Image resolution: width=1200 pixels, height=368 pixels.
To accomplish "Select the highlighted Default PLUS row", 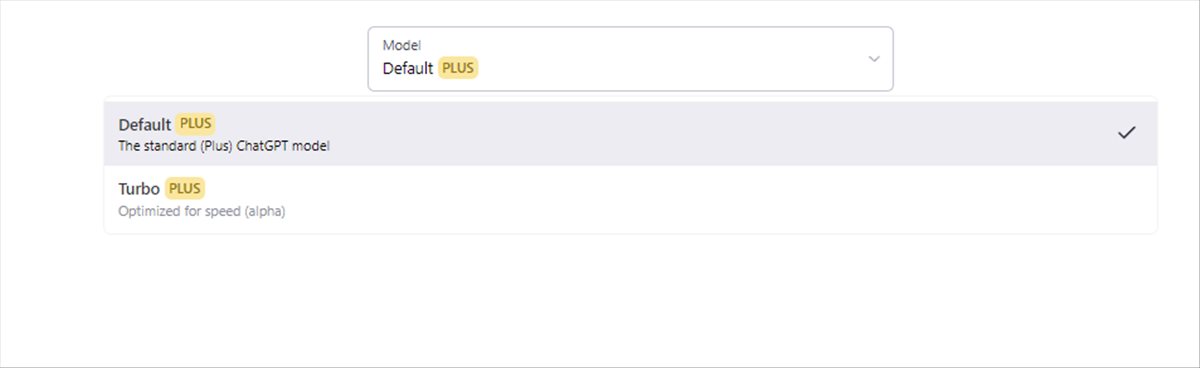I will click(x=630, y=133).
